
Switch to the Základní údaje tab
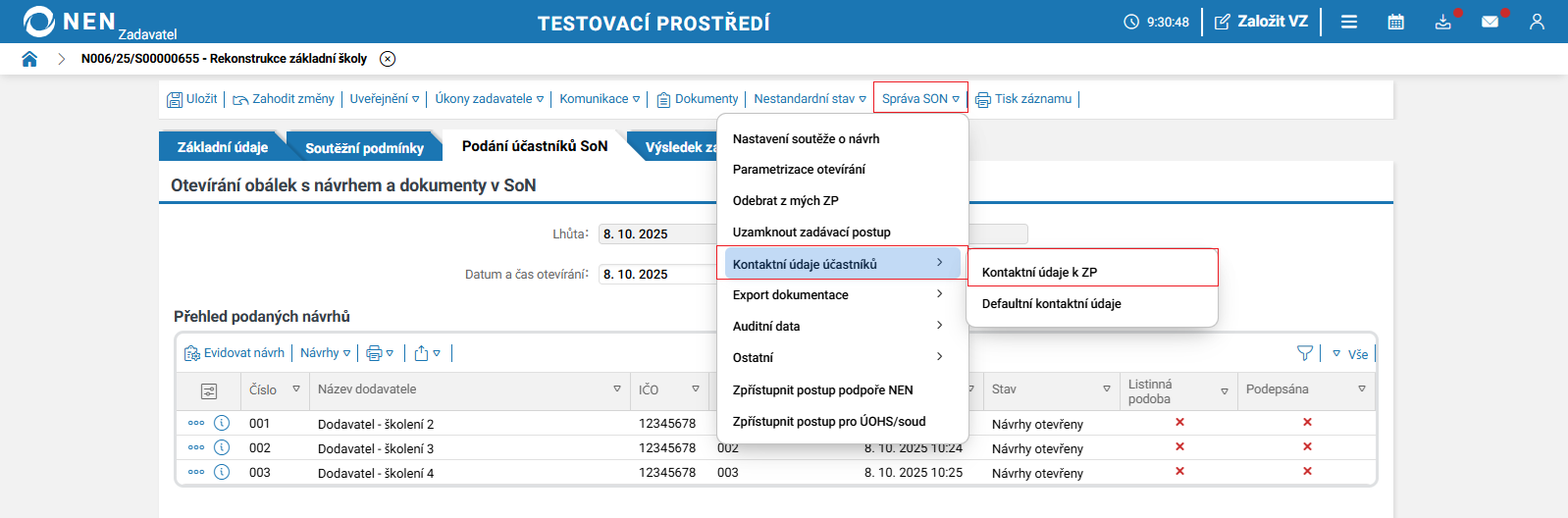click(223, 147)
